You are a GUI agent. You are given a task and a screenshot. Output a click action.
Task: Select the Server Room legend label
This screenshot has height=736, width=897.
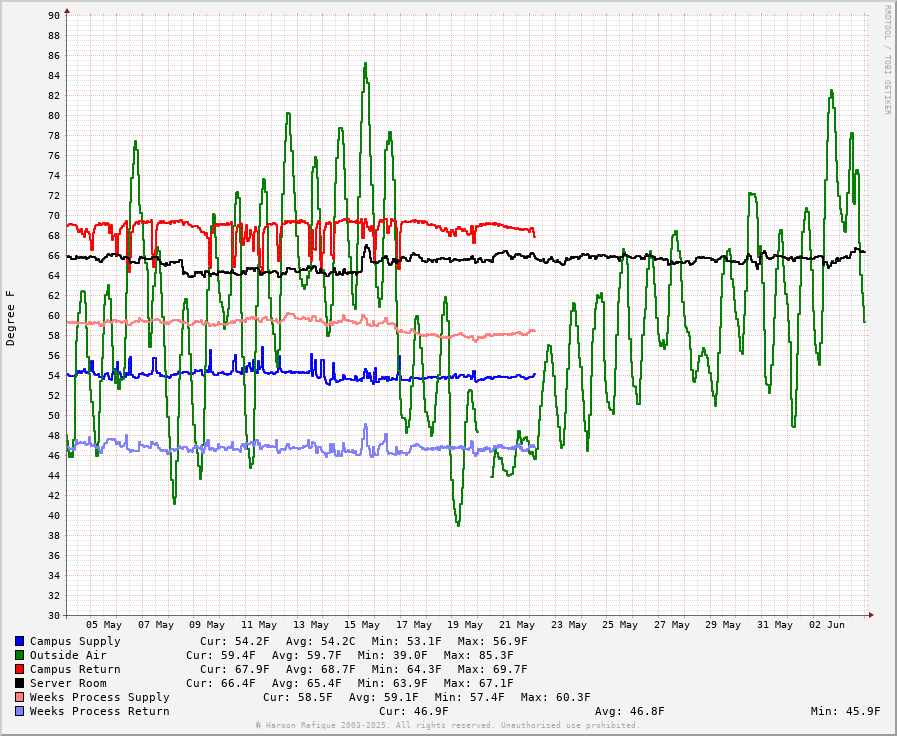pos(68,683)
